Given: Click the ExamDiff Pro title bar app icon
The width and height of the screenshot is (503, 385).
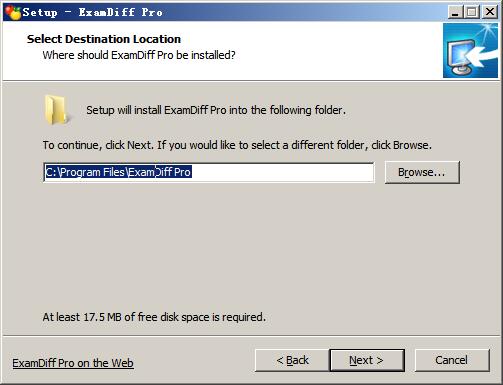Looking at the screenshot, I should 13,12.
